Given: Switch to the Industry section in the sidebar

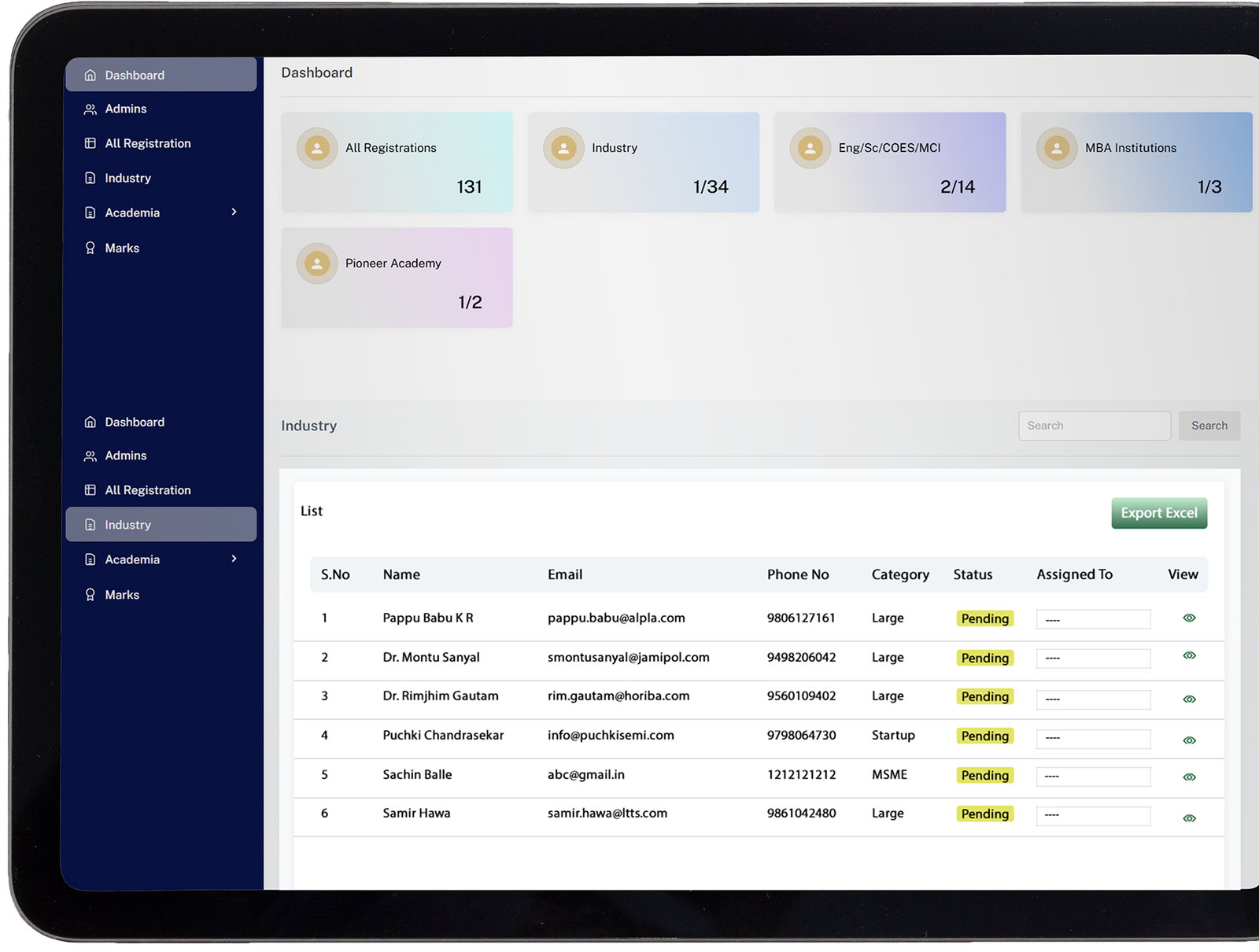Looking at the screenshot, I should tap(128, 524).
